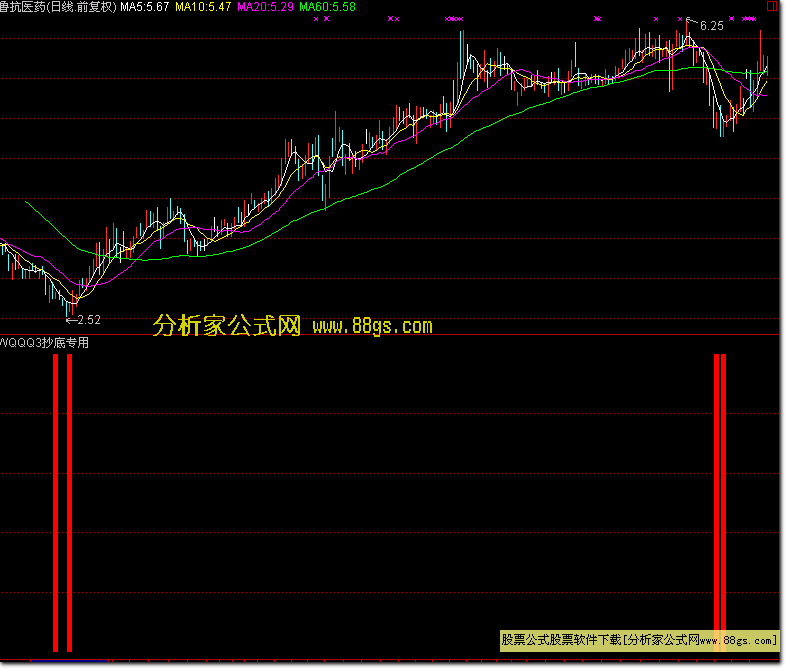Click the red signal bars on the right
This screenshot has height=669, width=787.
pos(720,502)
